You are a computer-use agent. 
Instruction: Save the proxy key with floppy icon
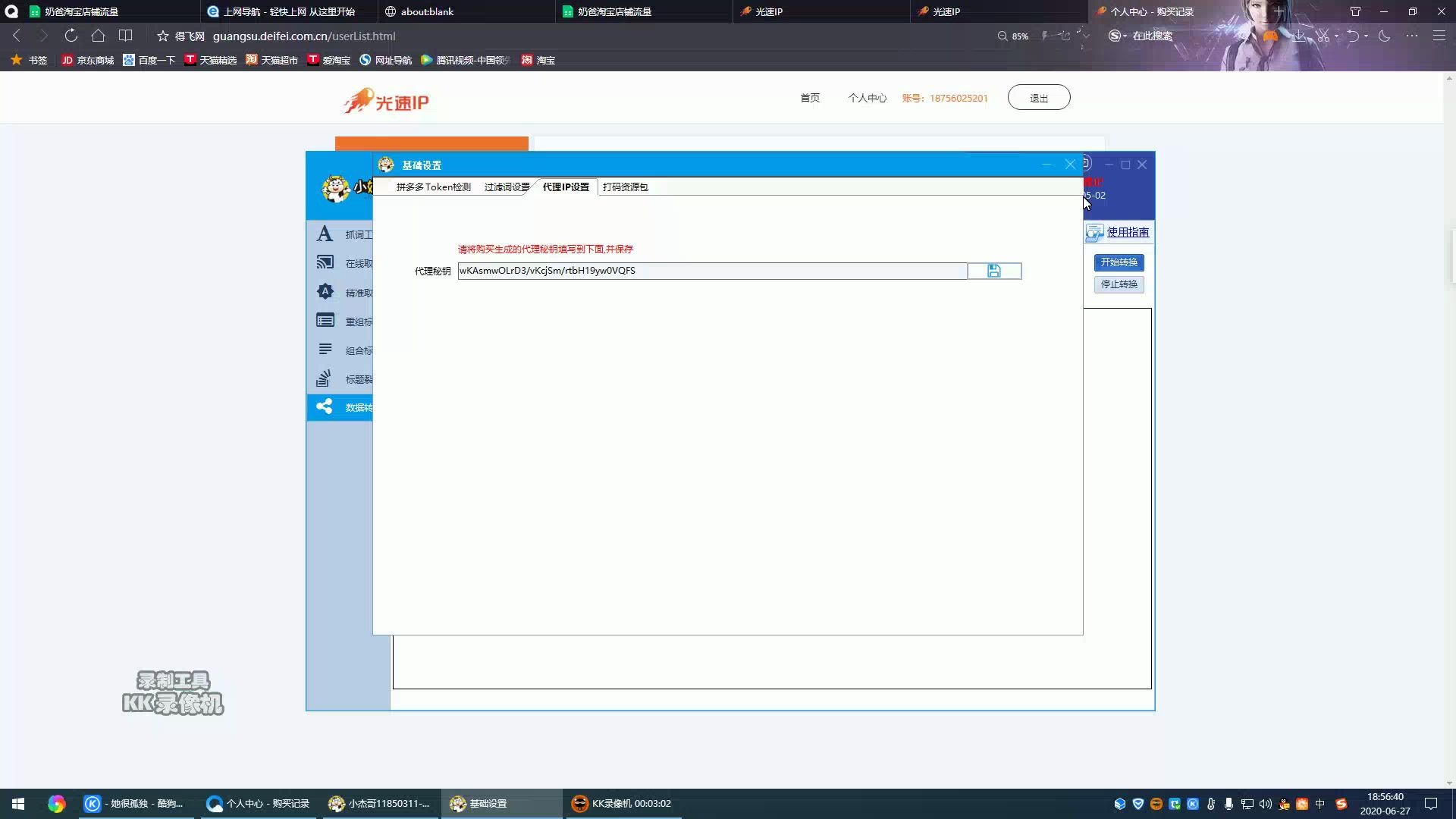click(x=994, y=271)
